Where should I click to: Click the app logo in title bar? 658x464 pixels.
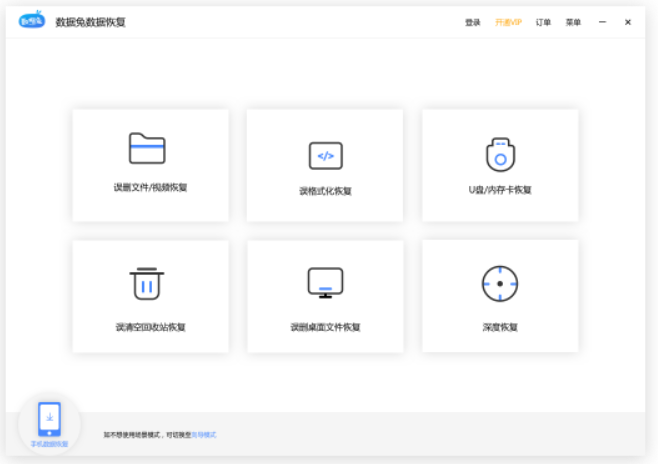click(32, 21)
